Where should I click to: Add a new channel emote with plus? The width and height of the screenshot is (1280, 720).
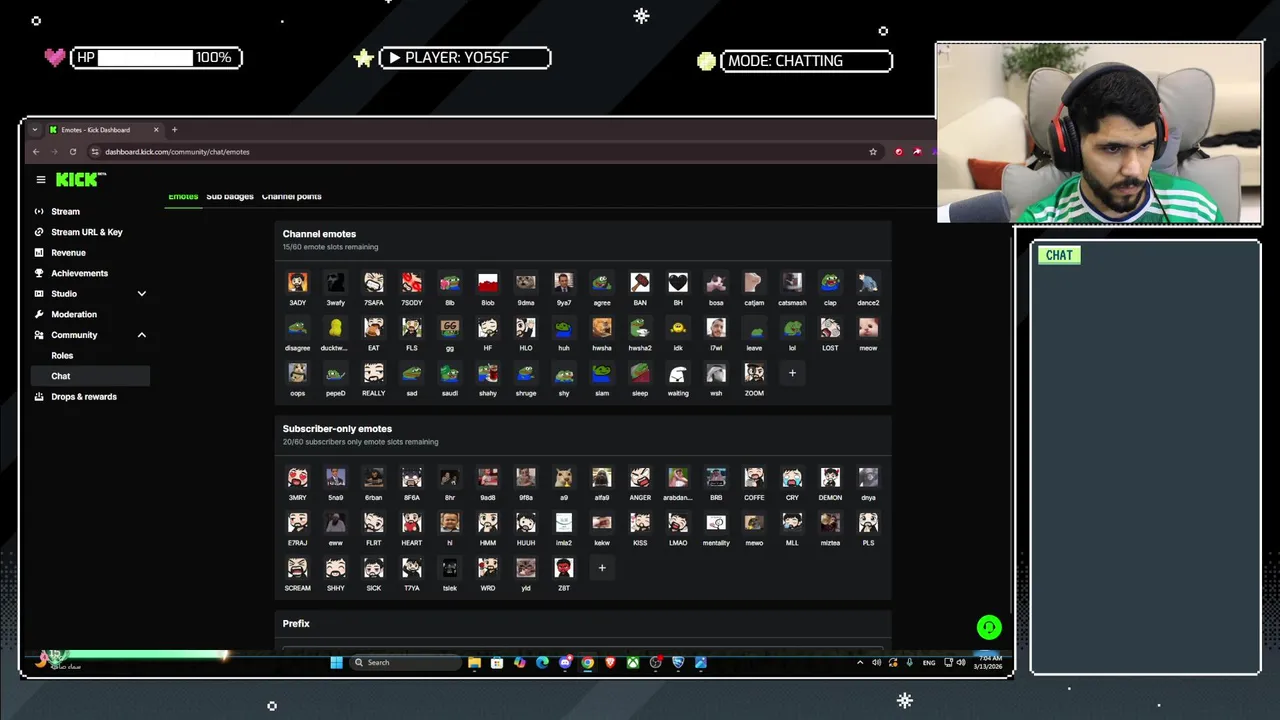tap(792, 373)
